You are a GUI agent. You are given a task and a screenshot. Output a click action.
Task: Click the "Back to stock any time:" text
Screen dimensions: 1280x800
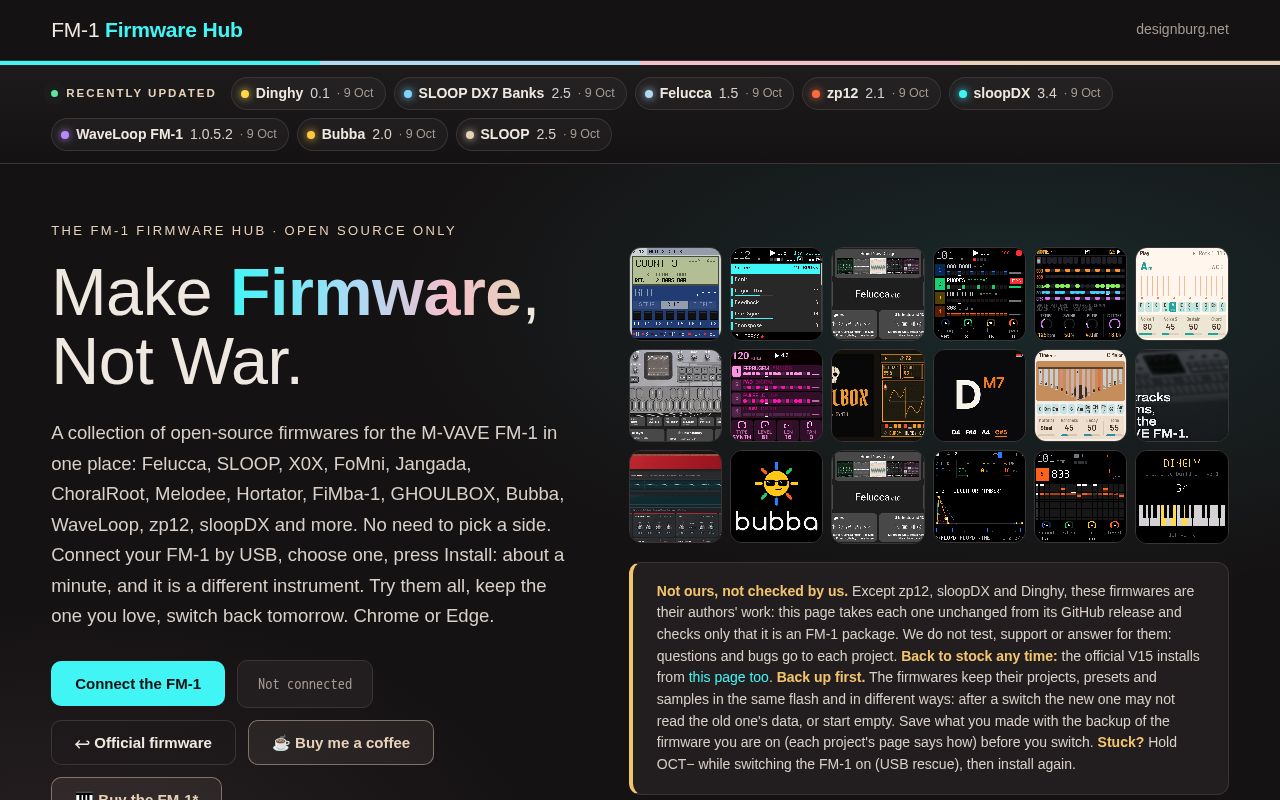[979, 656]
